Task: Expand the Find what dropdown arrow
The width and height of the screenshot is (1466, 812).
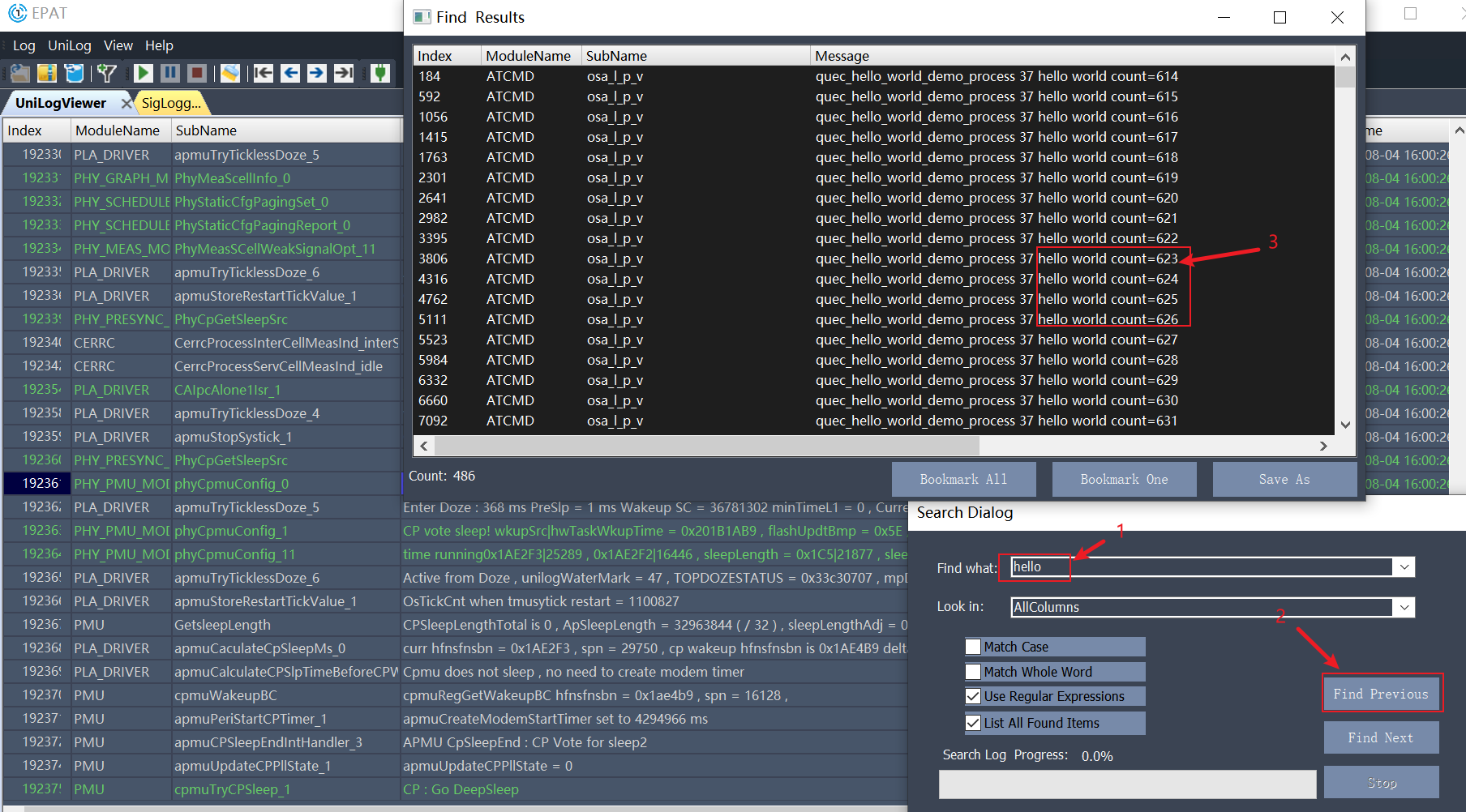Action: [1404, 567]
